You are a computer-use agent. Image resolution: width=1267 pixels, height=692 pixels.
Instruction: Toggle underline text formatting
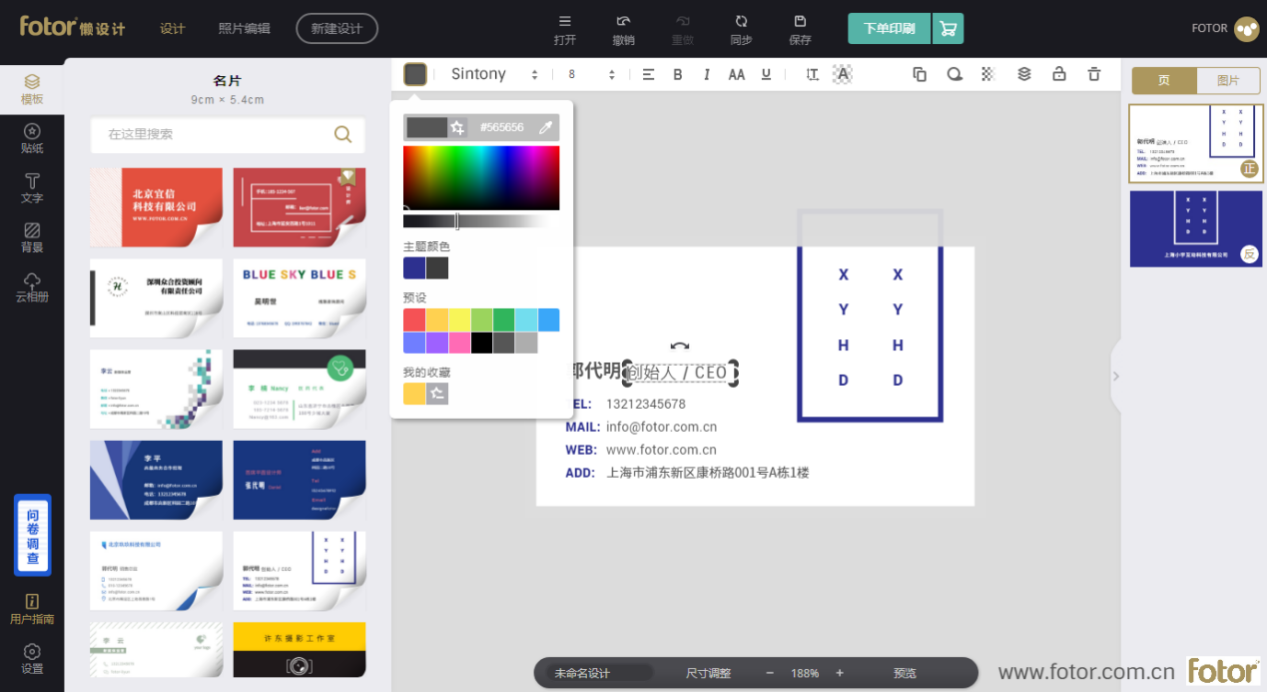(766, 74)
